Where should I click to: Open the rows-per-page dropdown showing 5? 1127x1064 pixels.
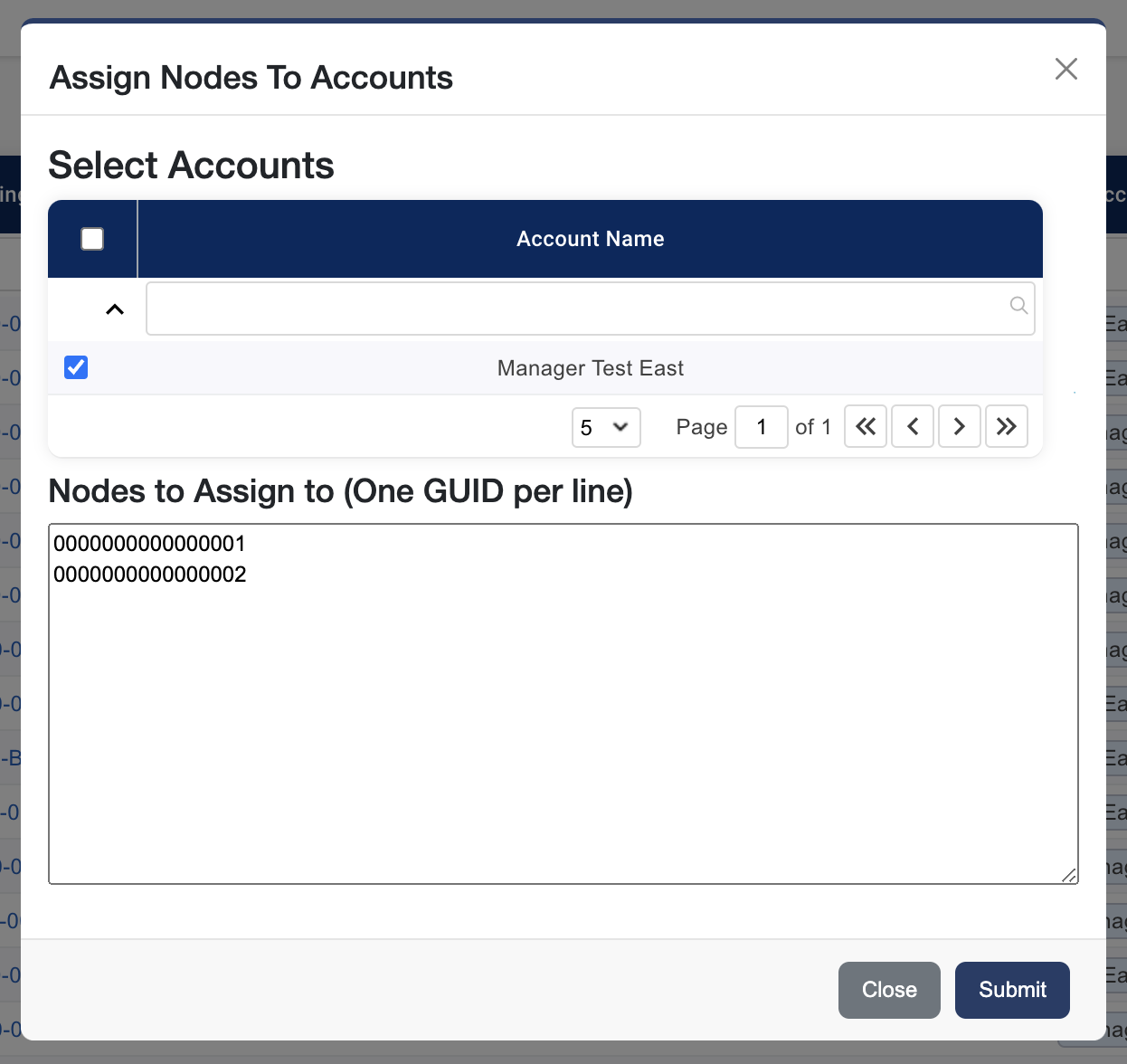605,427
